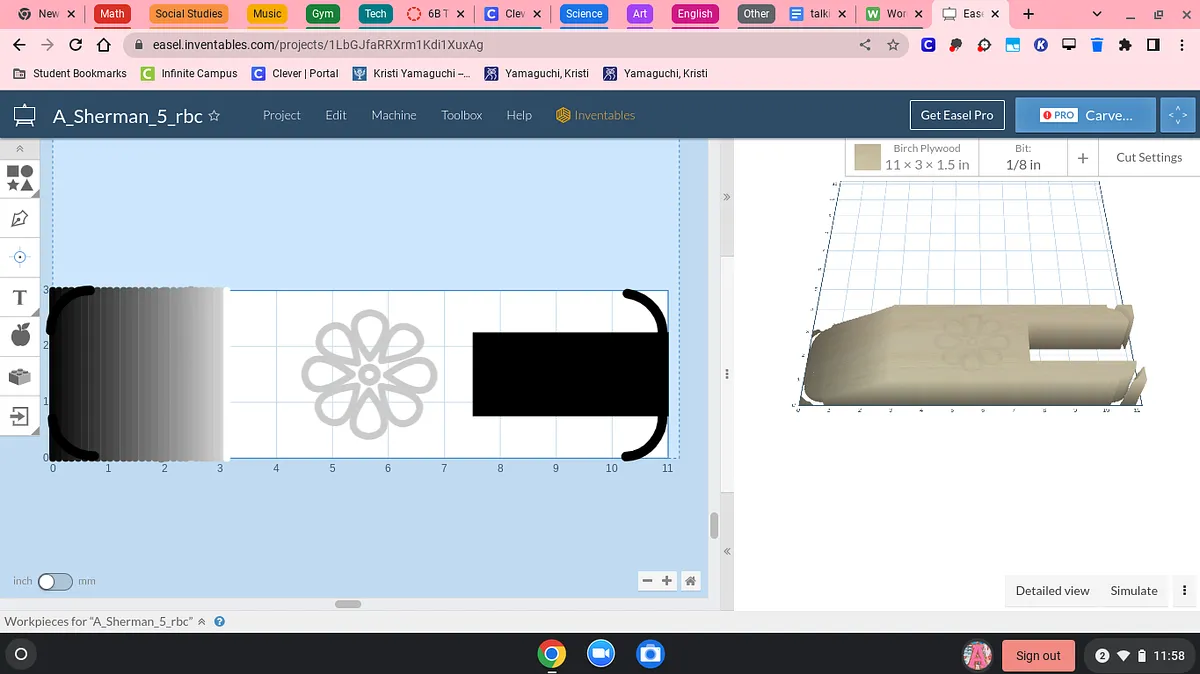Click the Get Easel Pro button
Screen dimensions: 1200x674
pyautogui.click(x=956, y=115)
